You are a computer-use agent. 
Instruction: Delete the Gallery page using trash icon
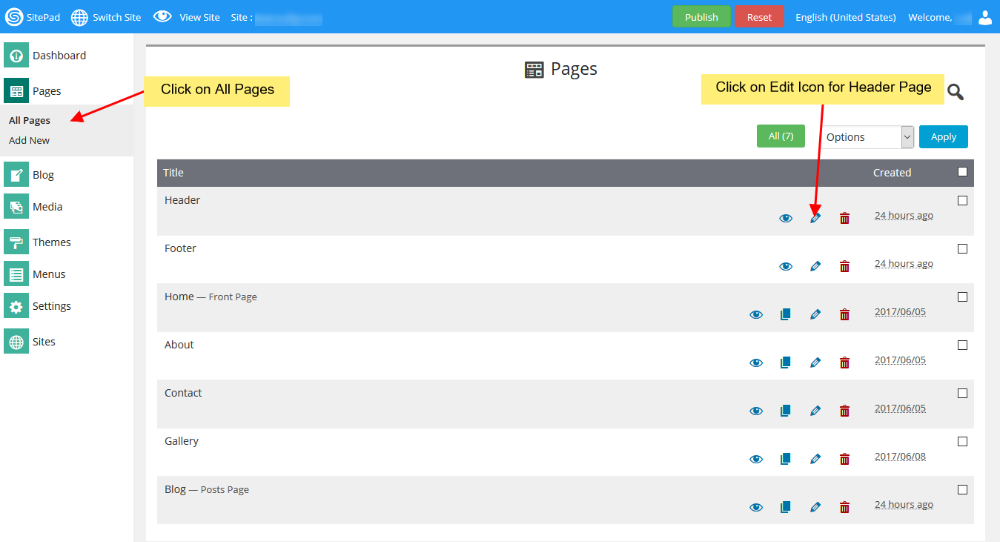click(844, 459)
